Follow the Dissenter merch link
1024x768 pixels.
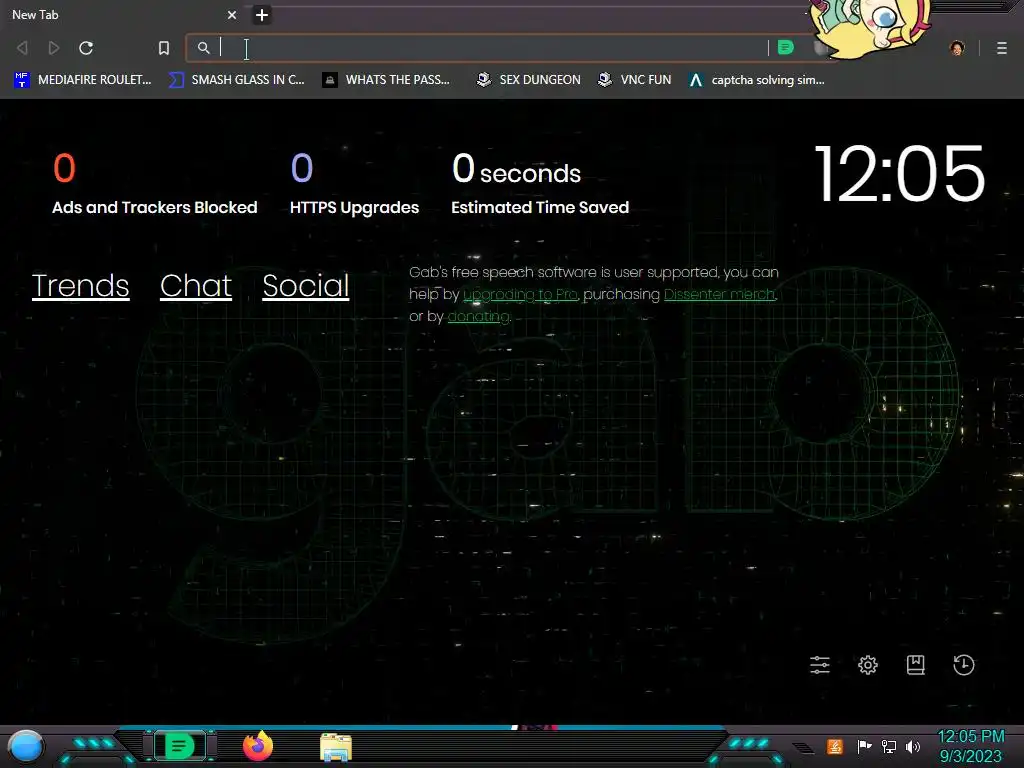(x=720, y=295)
